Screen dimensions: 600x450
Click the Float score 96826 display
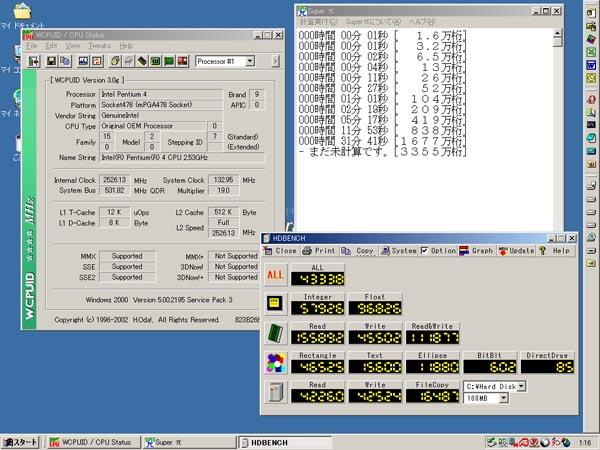375,308
